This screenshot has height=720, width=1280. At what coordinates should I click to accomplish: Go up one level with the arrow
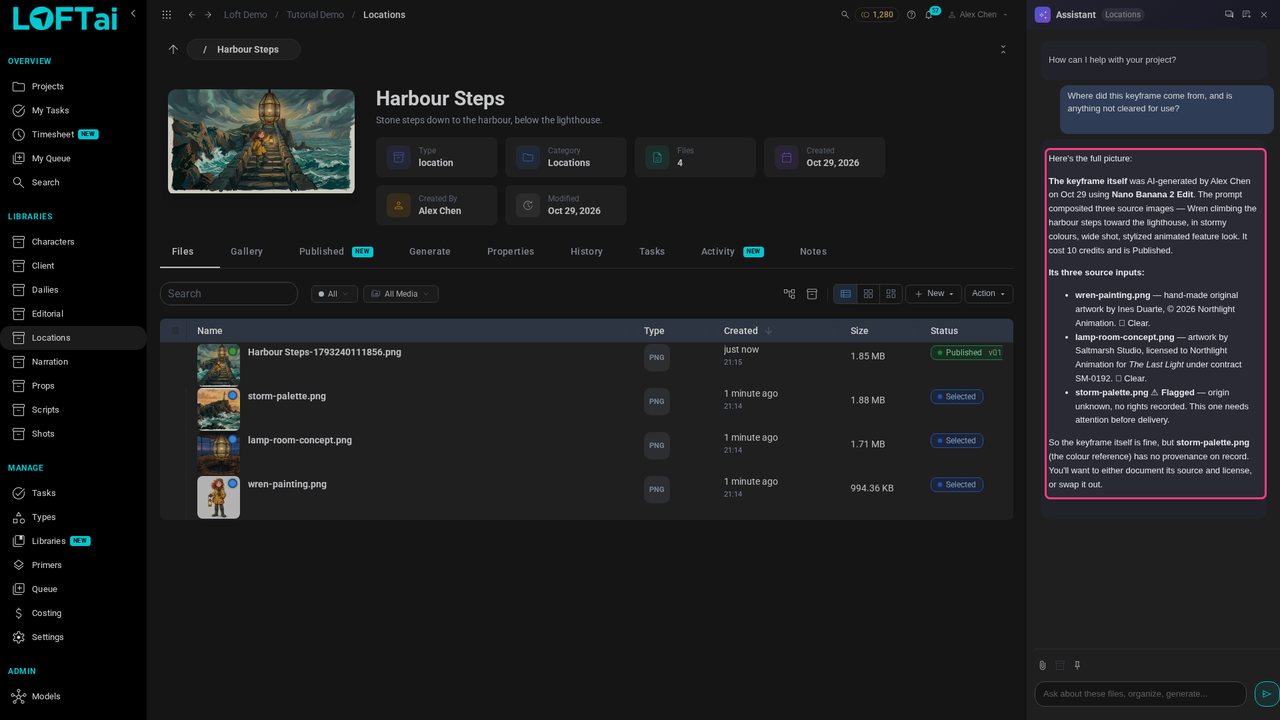click(173, 49)
